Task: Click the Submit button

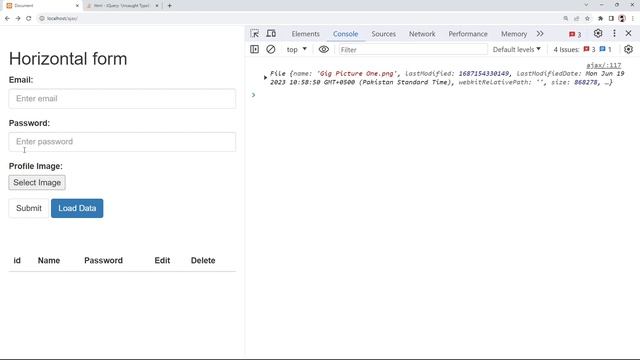Action: pos(29,208)
